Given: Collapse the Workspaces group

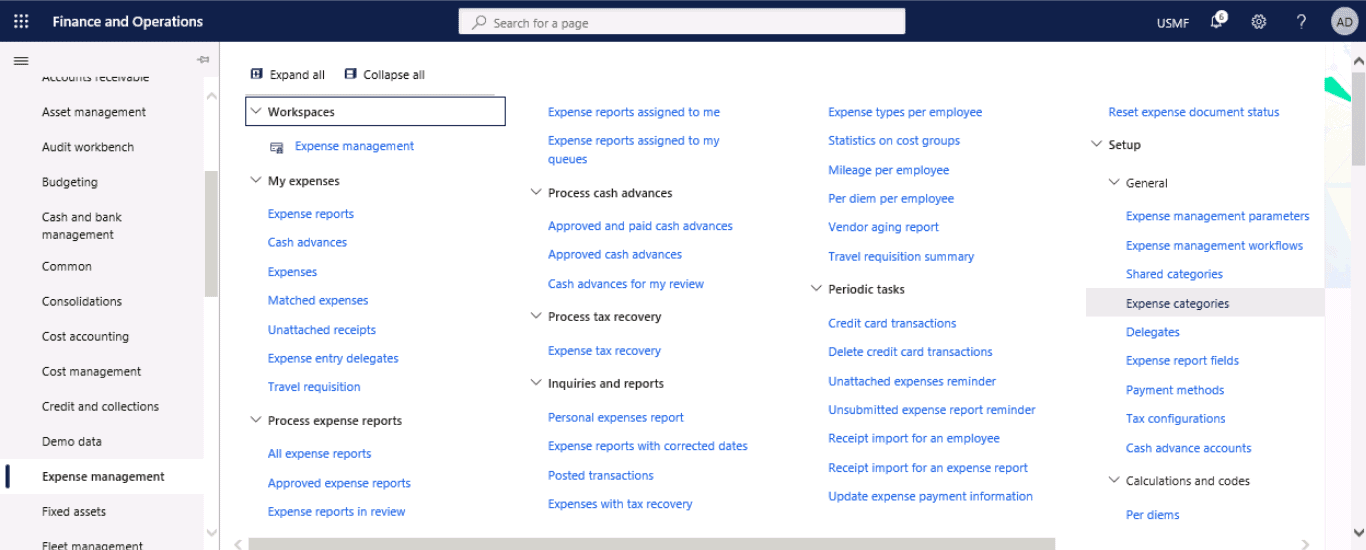Looking at the screenshot, I should (x=256, y=112).
